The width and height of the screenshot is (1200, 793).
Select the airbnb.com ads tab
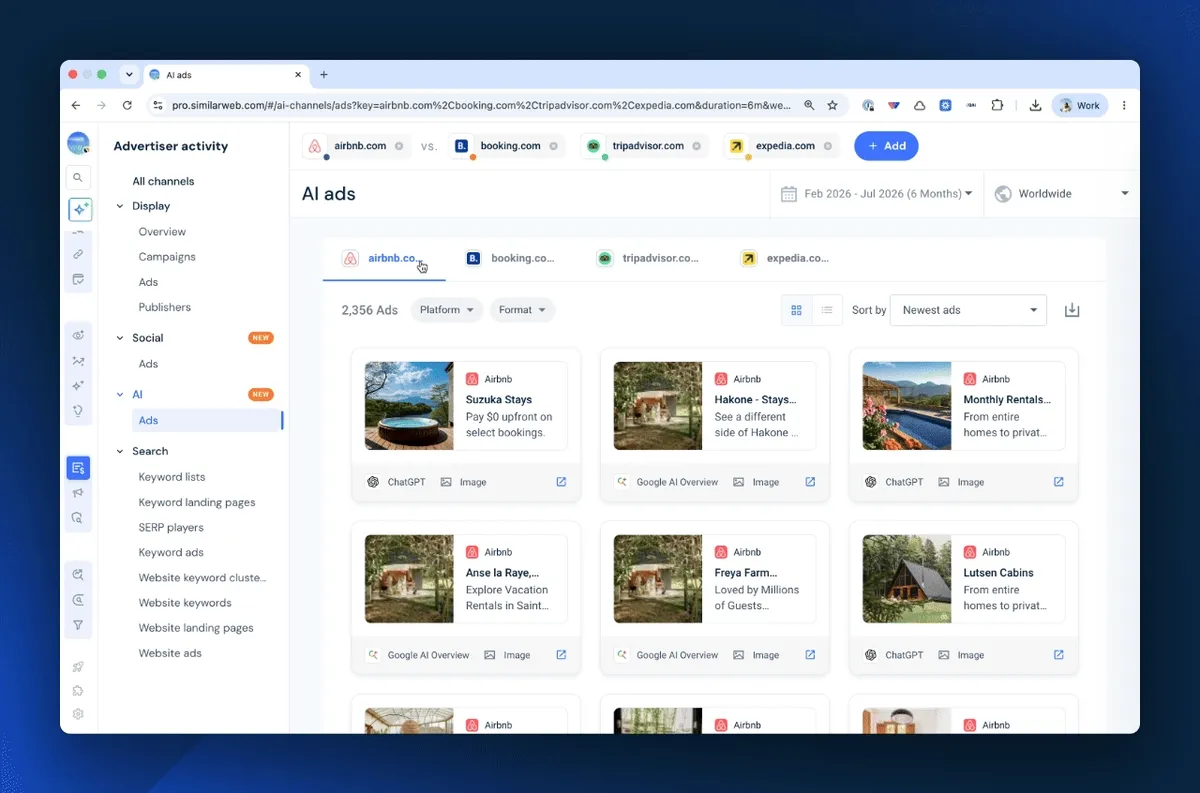[384, 258]
